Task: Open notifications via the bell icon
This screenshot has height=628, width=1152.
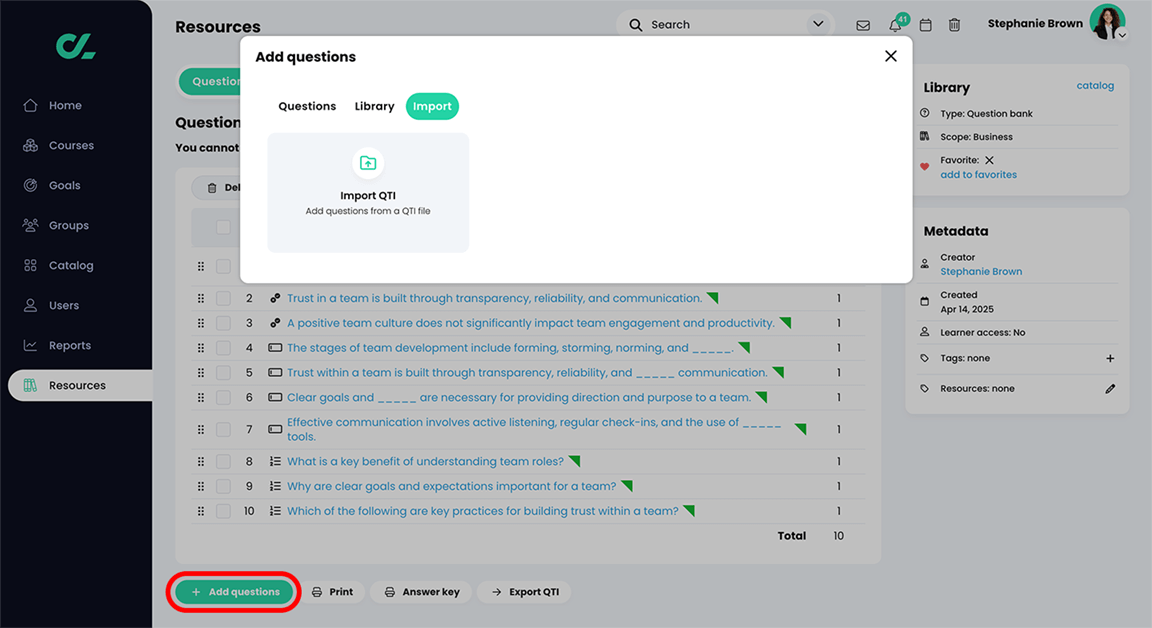Action: 894,24
